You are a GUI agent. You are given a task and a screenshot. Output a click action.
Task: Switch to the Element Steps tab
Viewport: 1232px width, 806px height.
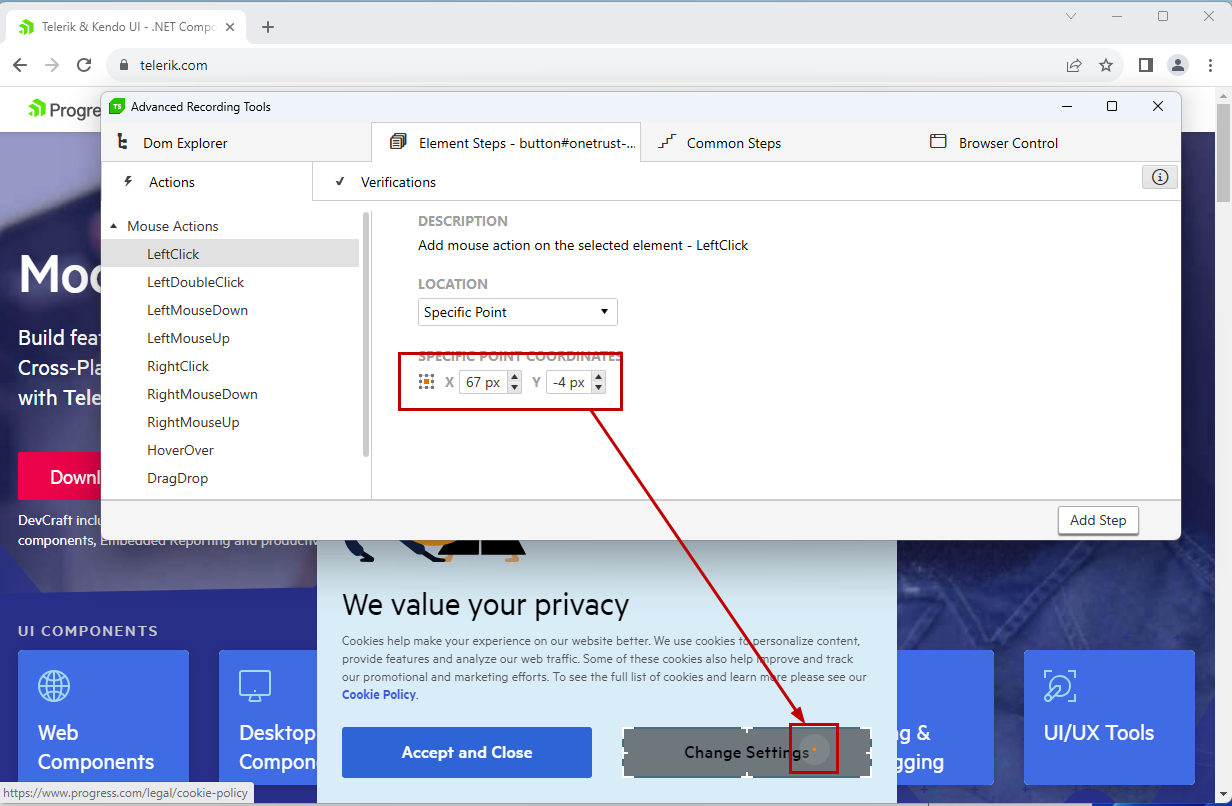click(506, 143)
